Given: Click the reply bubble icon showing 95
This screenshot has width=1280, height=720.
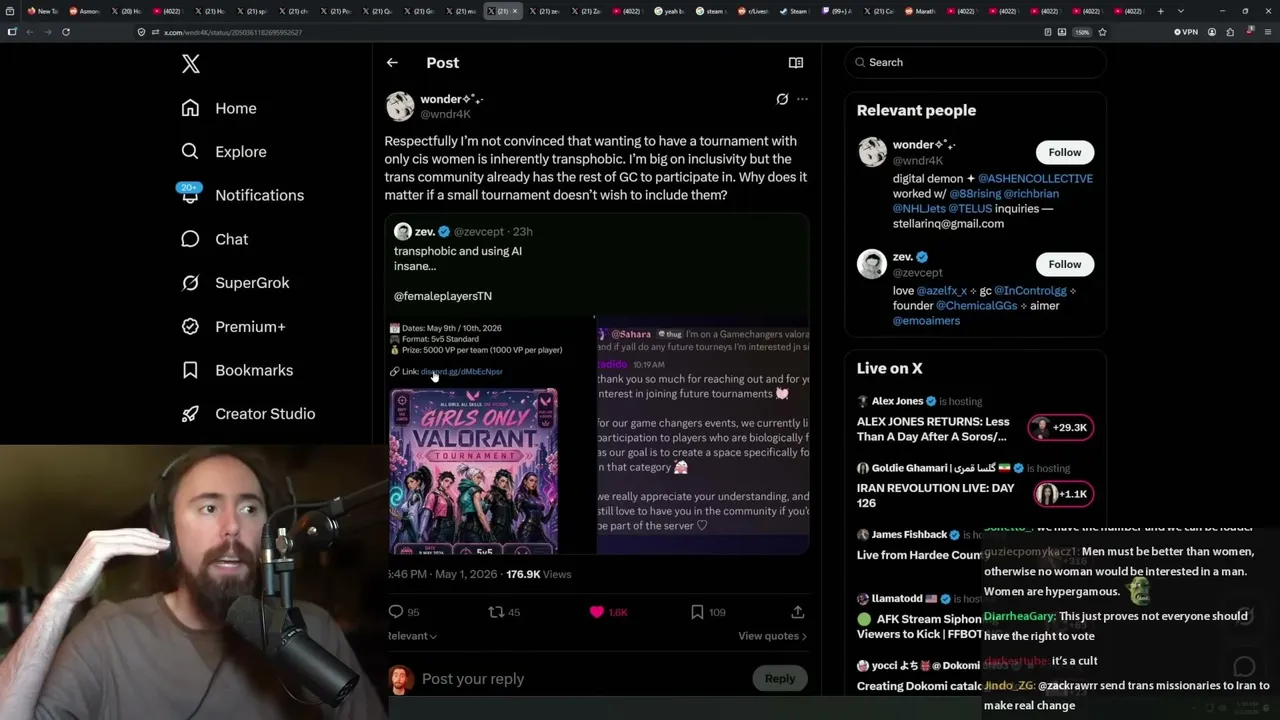Looking at the screenshot, I should pyautogui.click(x=396, y=612).
